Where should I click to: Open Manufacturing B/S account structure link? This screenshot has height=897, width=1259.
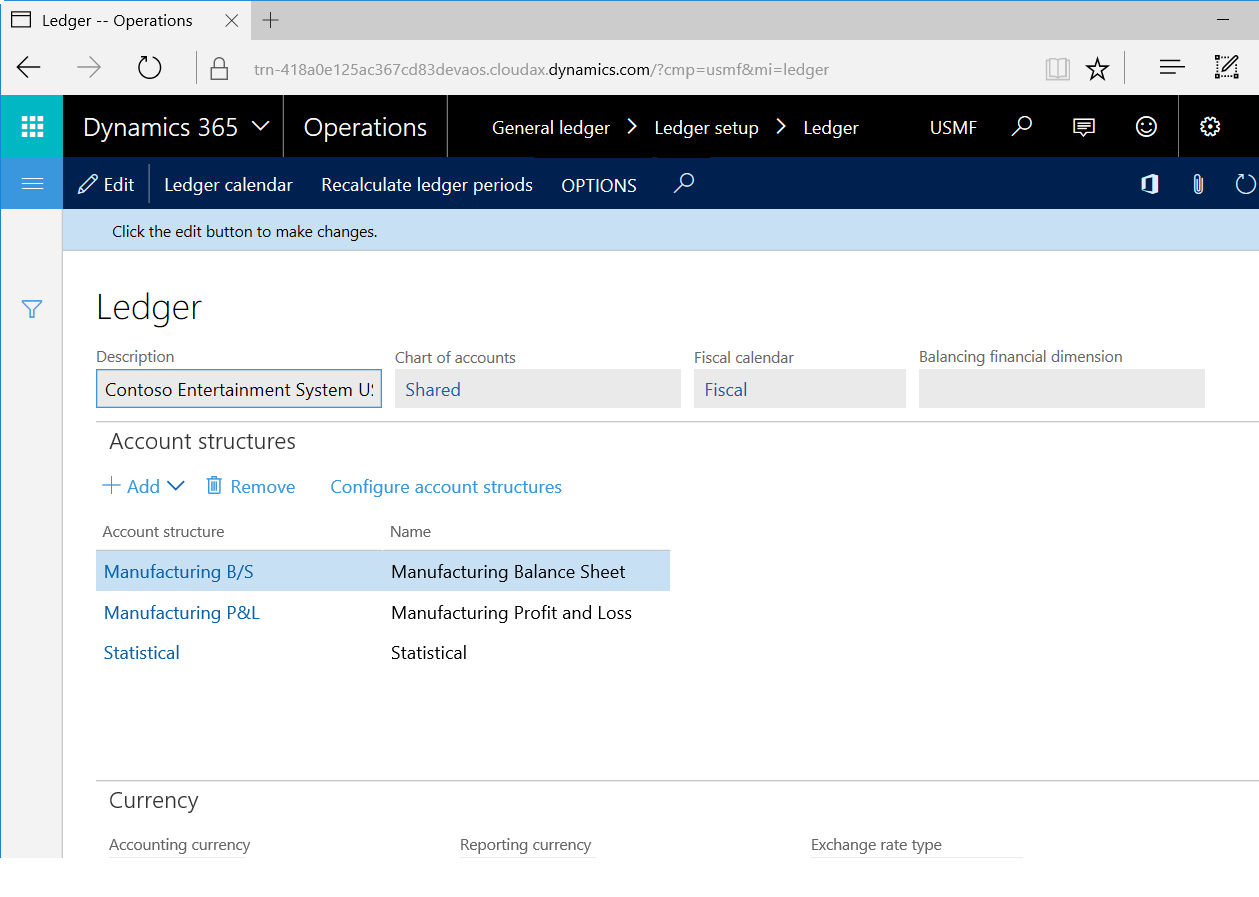click(179, 572)
